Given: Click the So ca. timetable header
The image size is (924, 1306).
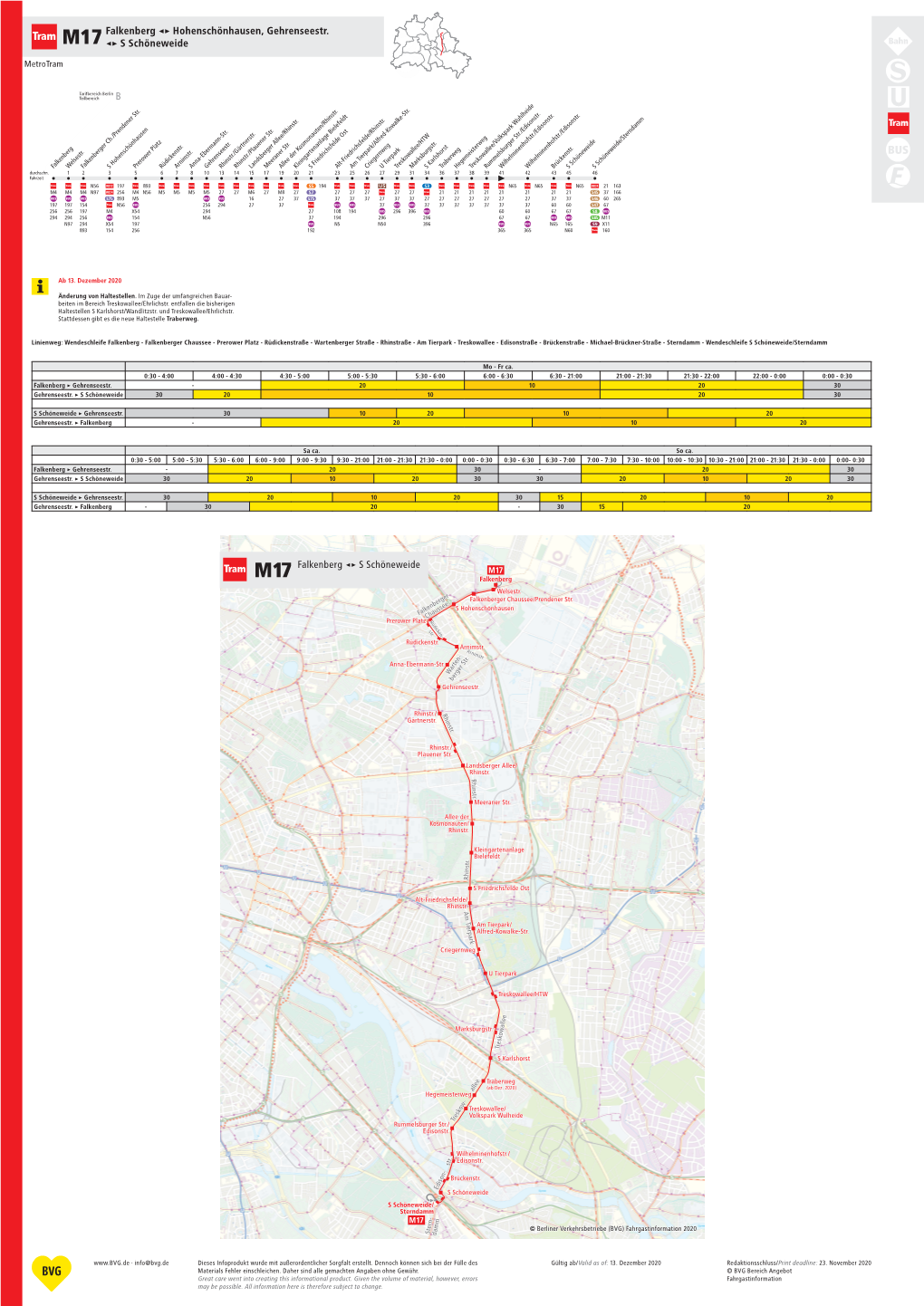Looking at the screenshot, I should (x=684, y=450).
